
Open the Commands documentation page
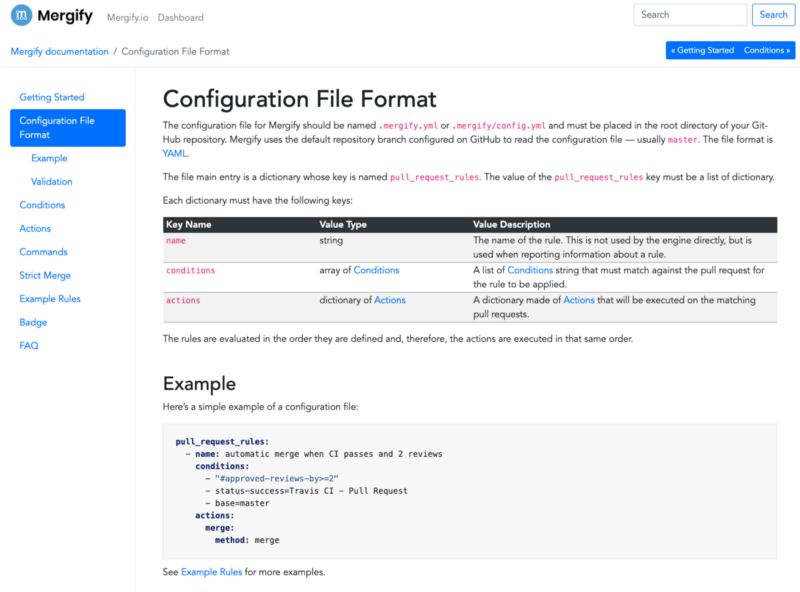(x=43, y=251)
